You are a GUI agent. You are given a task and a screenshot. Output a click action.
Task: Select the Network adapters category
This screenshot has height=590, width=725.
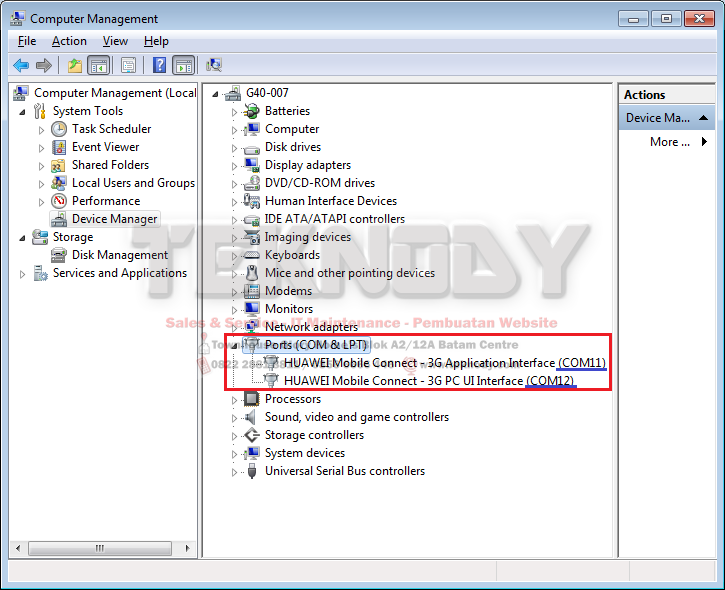[x=311, y=327]
